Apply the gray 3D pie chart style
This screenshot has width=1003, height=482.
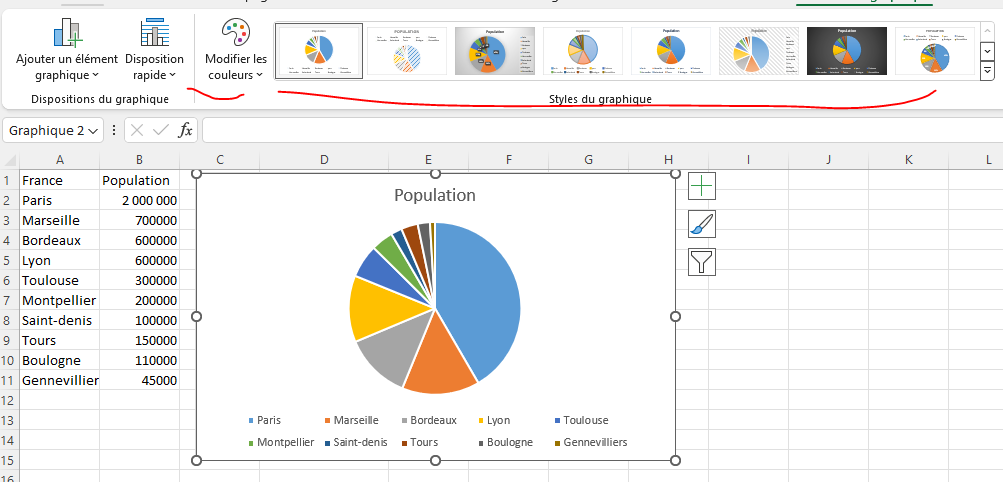coord(494,50)
